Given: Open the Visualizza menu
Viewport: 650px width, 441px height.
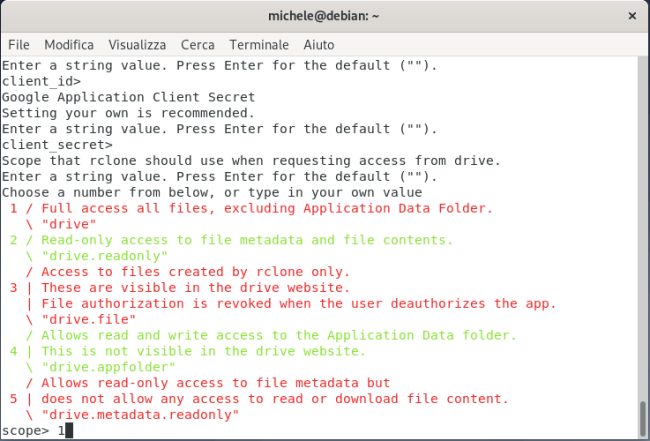Looking at the screenshot, I should pos(138,45).
